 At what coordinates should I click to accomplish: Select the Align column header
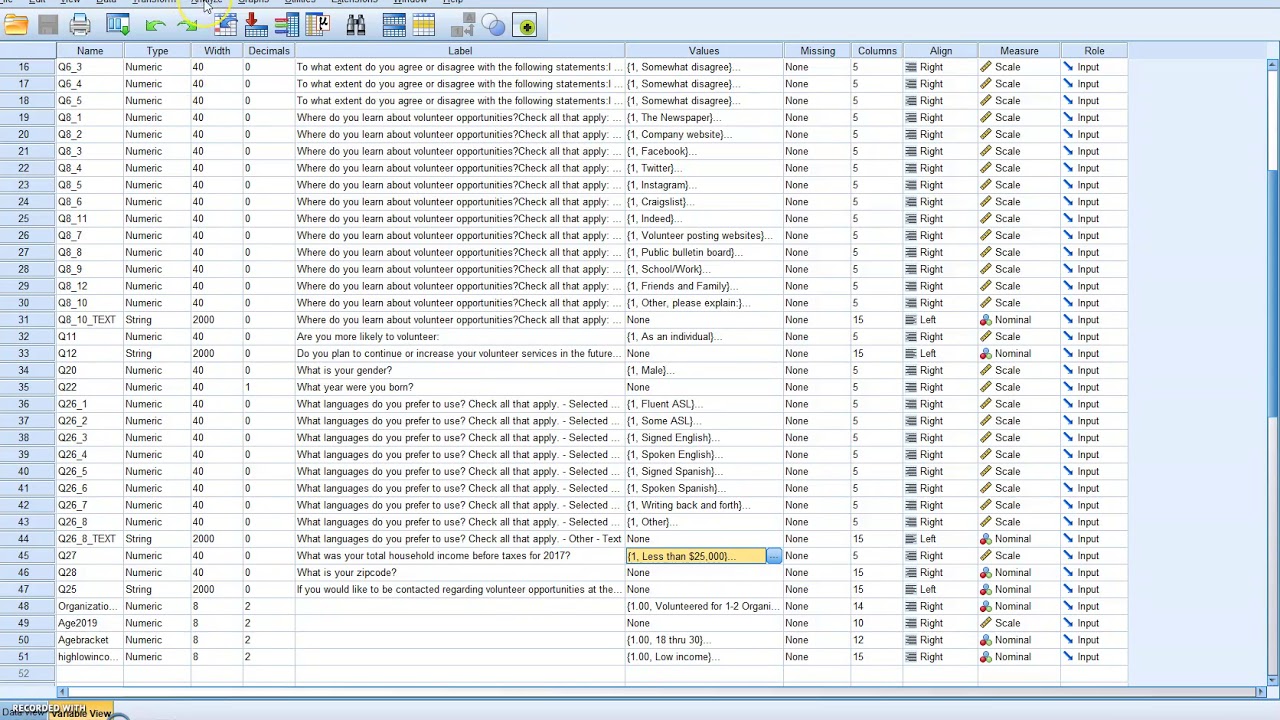click(x=940, y=50)
